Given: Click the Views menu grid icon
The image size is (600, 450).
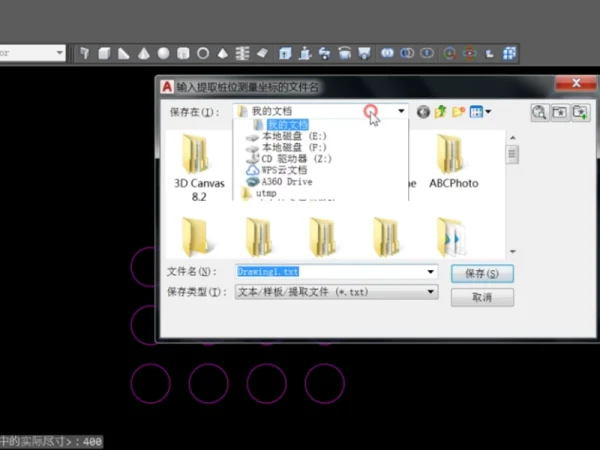Looking at the screenshot, I should coord(476,112).
